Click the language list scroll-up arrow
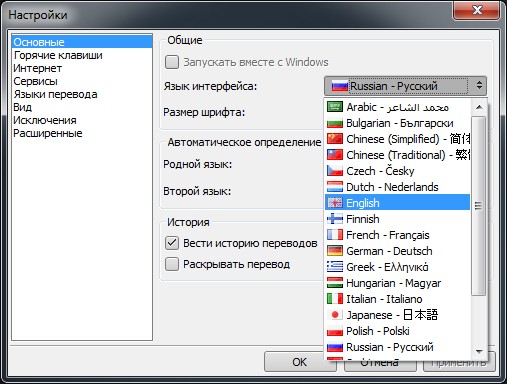The image size is (507, 384). (479, 107)
